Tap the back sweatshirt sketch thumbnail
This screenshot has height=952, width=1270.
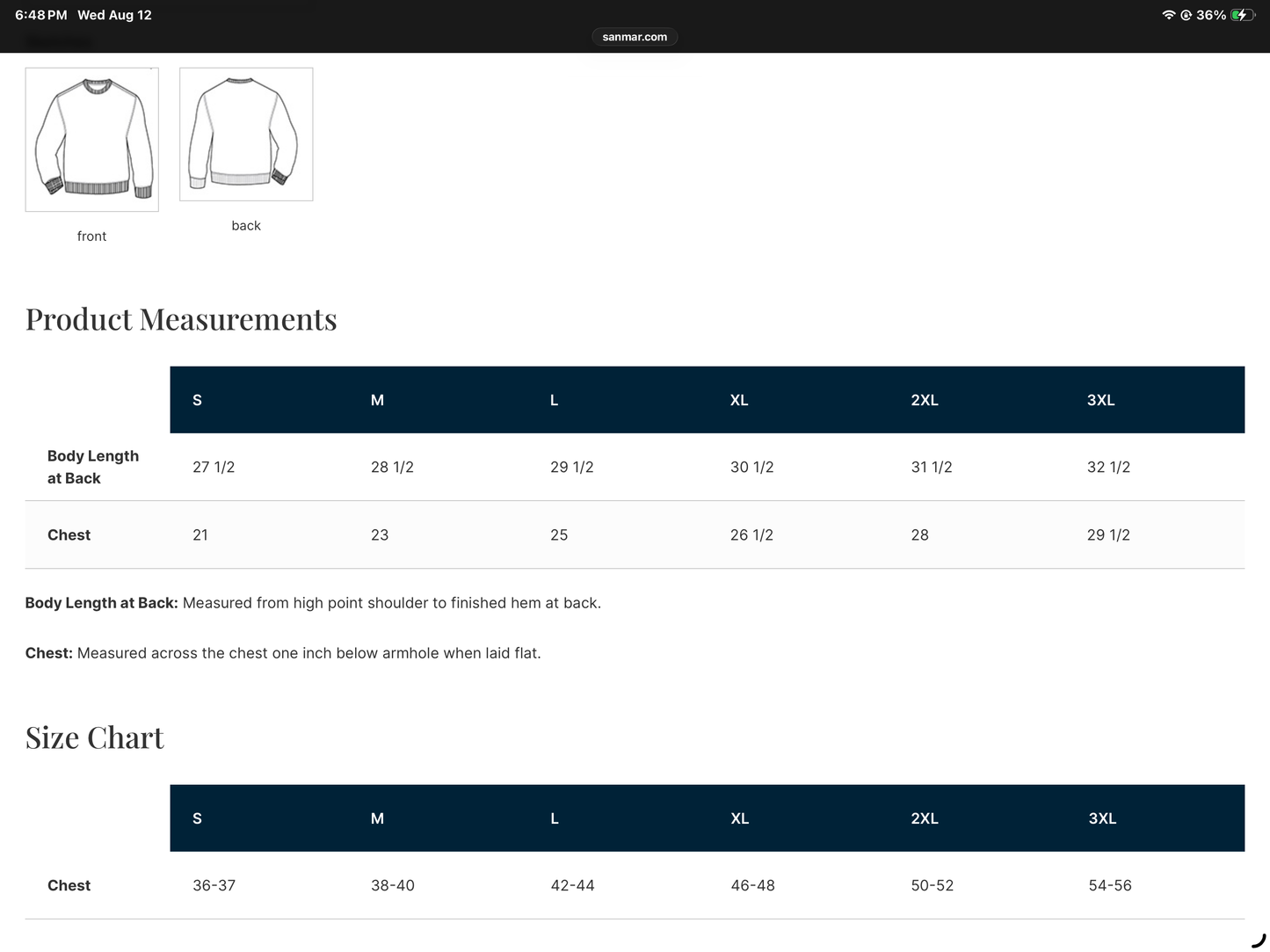point(246,134)
